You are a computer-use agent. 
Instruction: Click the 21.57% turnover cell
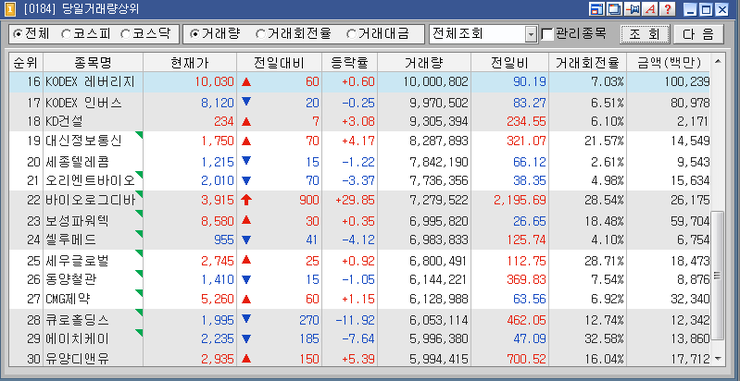pyautogui.click(x=604, y=141)
